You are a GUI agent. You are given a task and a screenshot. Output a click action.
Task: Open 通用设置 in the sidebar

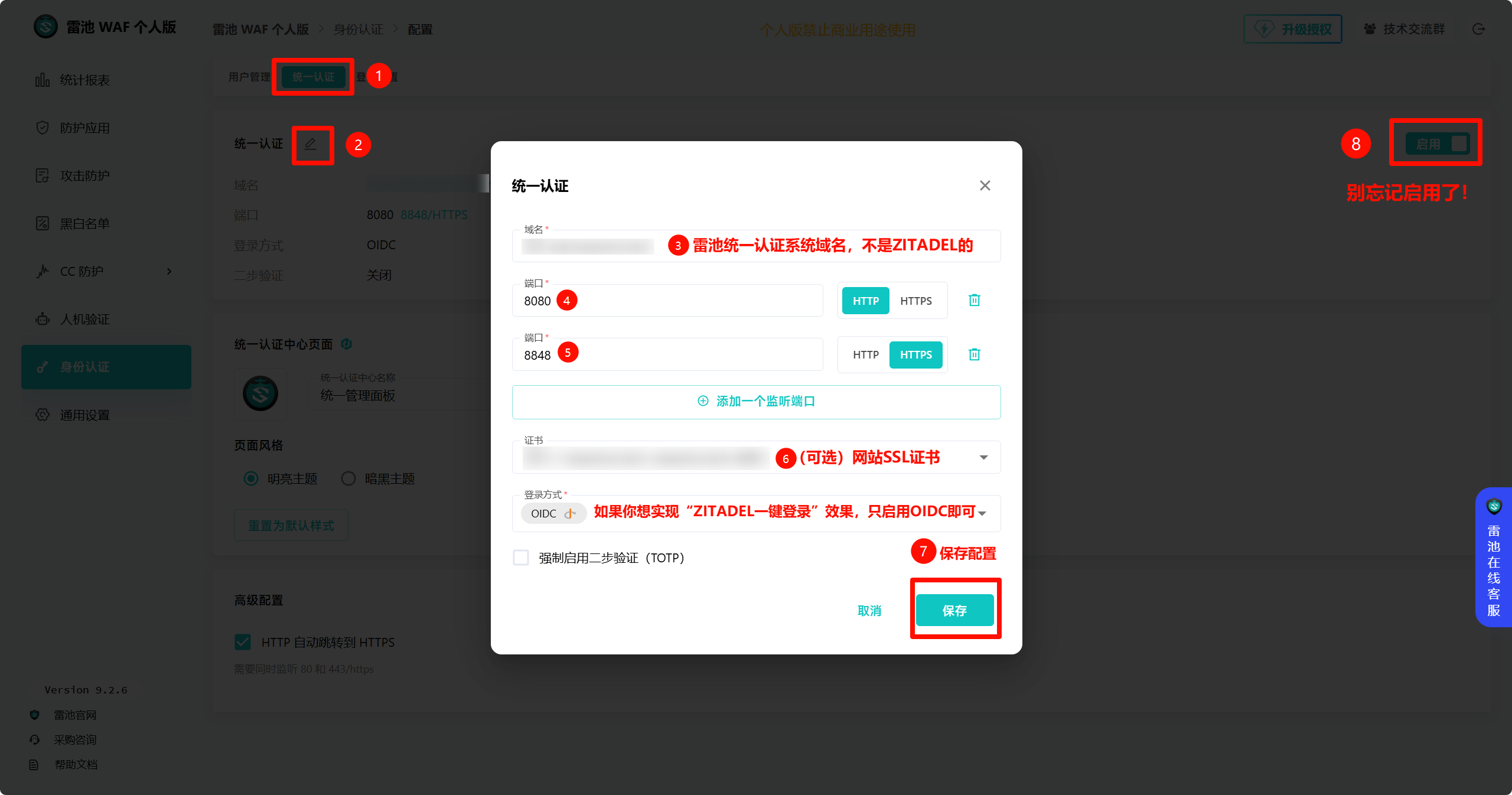[84, 415]
